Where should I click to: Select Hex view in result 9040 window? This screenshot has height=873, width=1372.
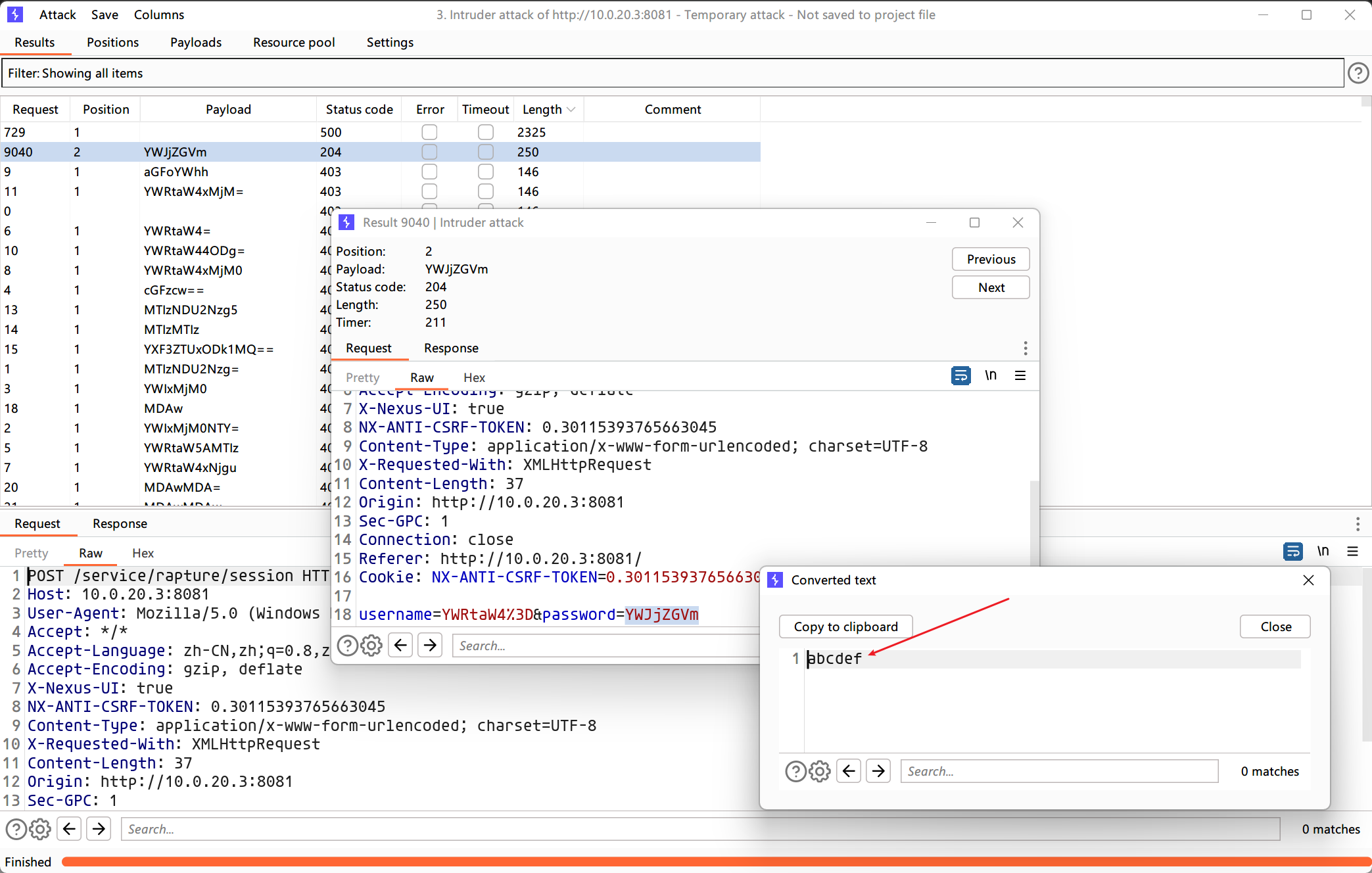coord(474,377)
